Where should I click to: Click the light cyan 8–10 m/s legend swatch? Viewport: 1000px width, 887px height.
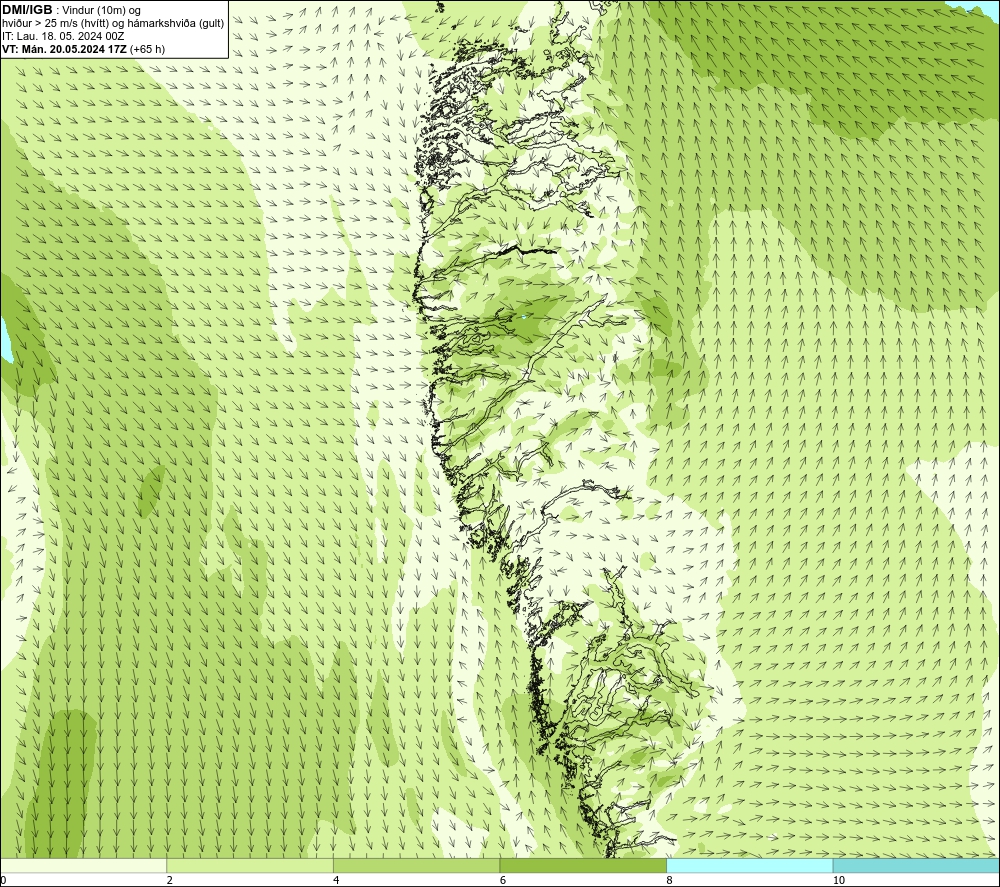pos(749,865)
